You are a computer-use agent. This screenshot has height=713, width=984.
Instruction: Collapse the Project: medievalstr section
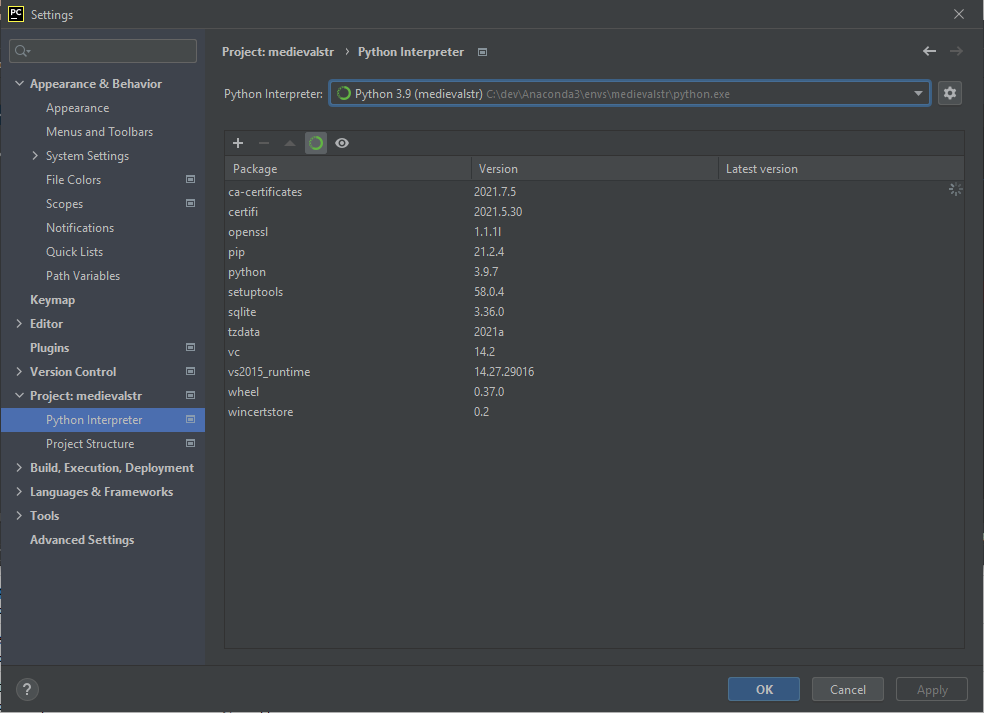pos(19,395)
